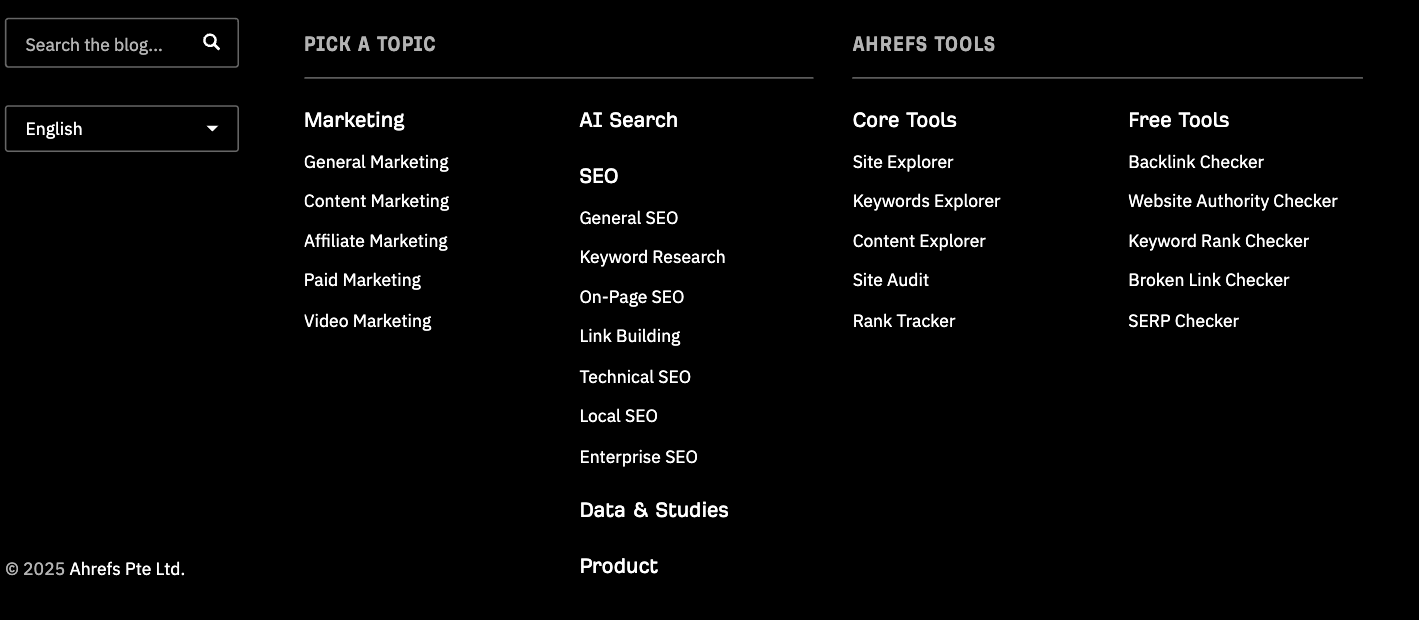Open the English language dropdown
This screenshot has height=620, width=1419.
(x=121, y=128)
